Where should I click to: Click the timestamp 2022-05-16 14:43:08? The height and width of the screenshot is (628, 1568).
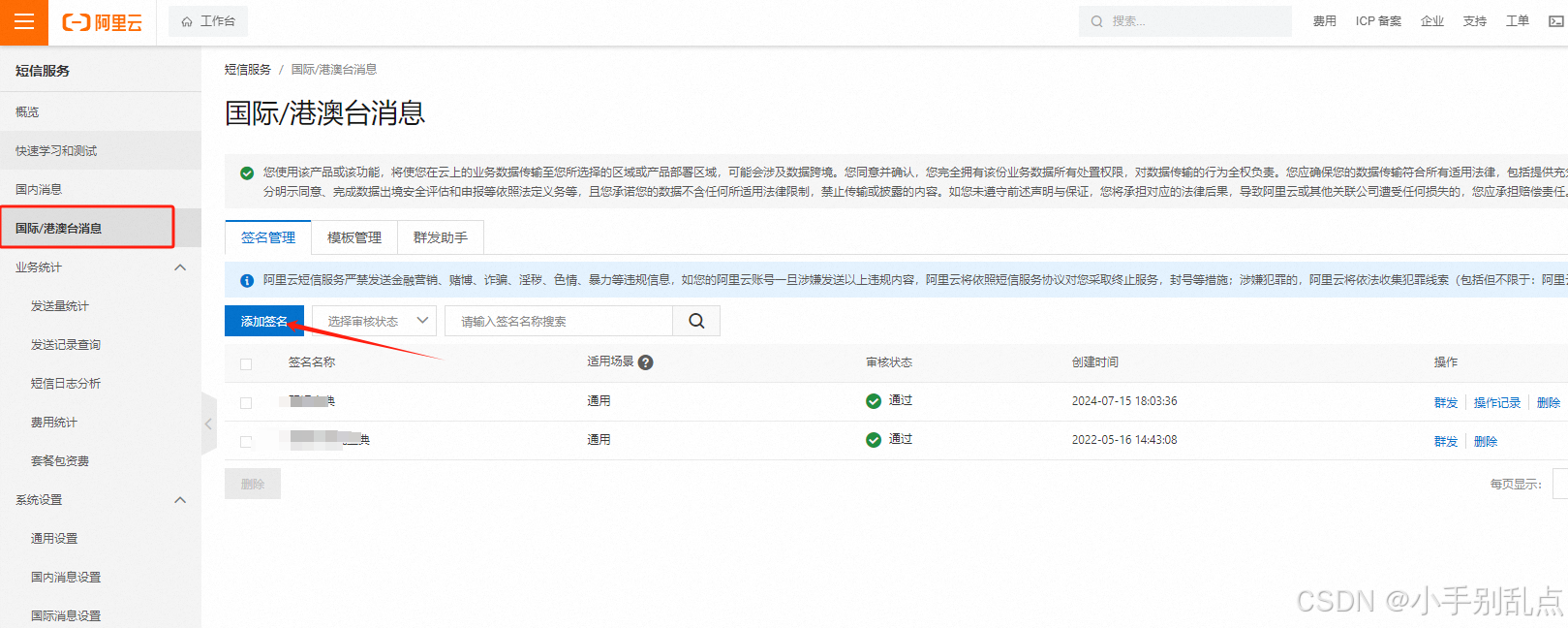coord(1124,440)
